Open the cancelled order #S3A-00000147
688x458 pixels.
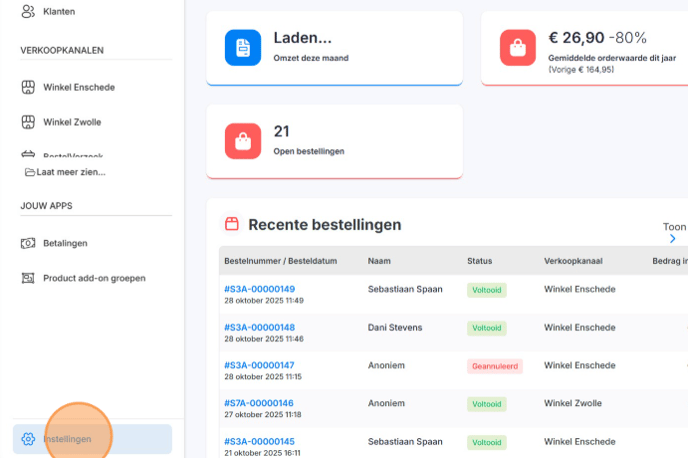tap(259, 365)
